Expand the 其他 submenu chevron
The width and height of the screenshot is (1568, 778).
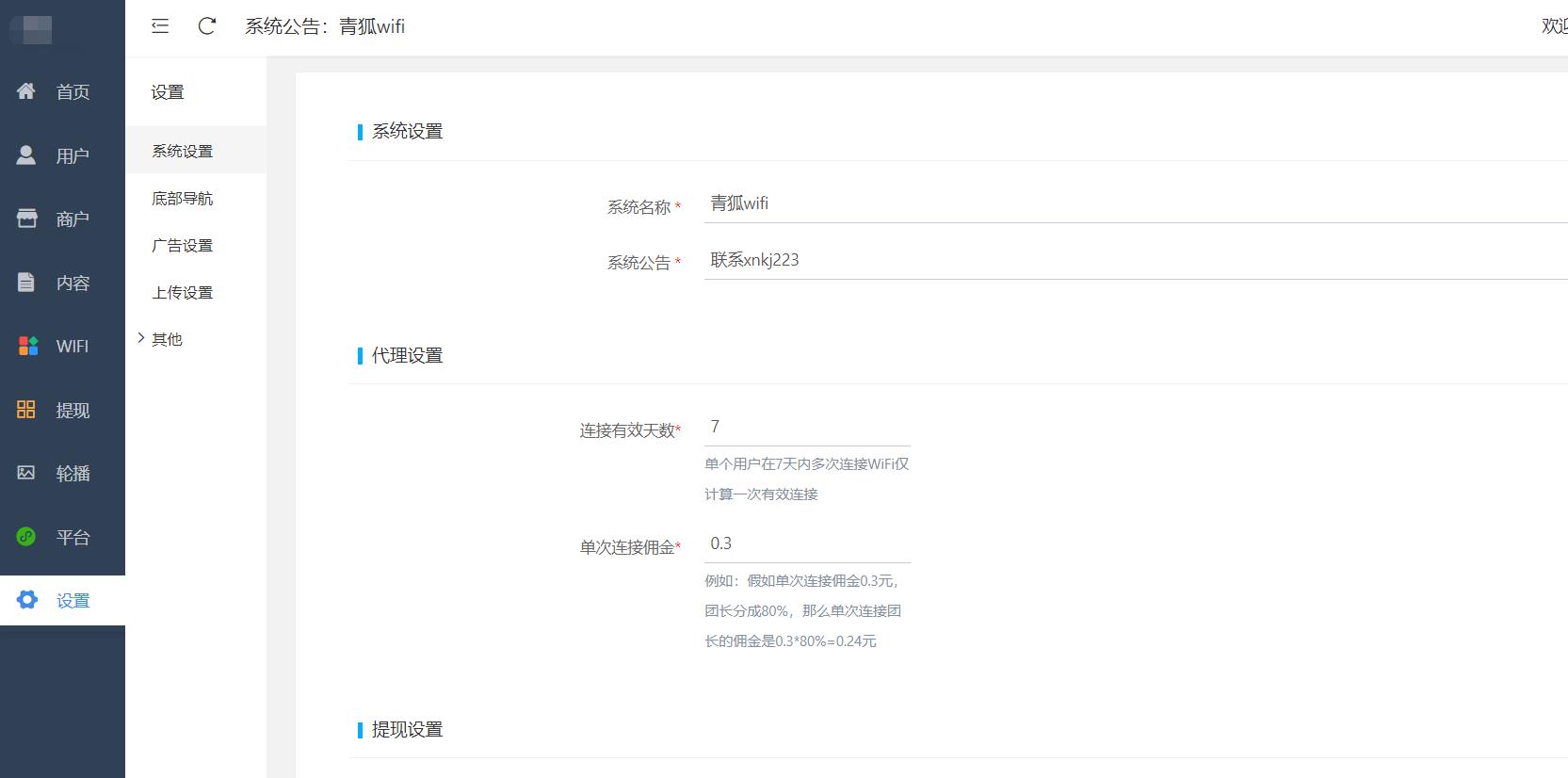pos(141,338)
